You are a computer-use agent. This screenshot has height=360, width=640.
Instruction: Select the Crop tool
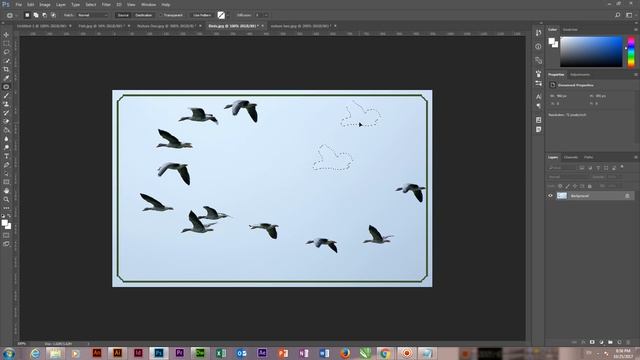[6, 69]
